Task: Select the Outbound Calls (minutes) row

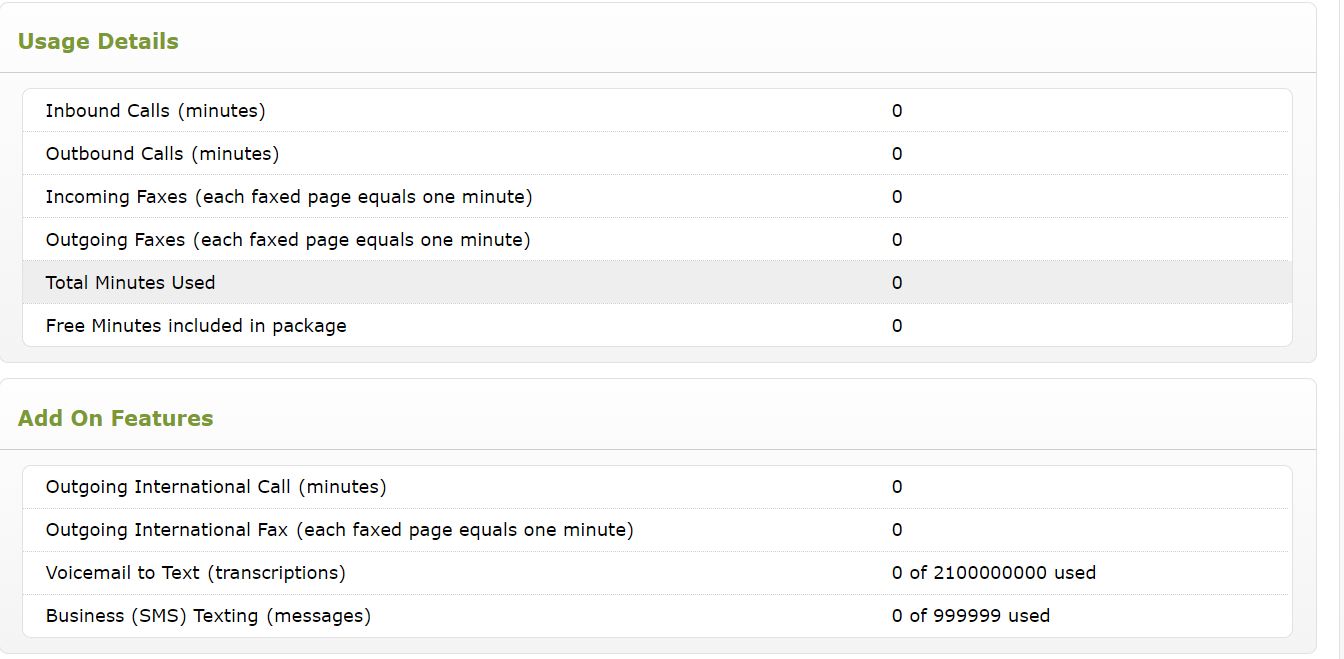Action: 657,153
